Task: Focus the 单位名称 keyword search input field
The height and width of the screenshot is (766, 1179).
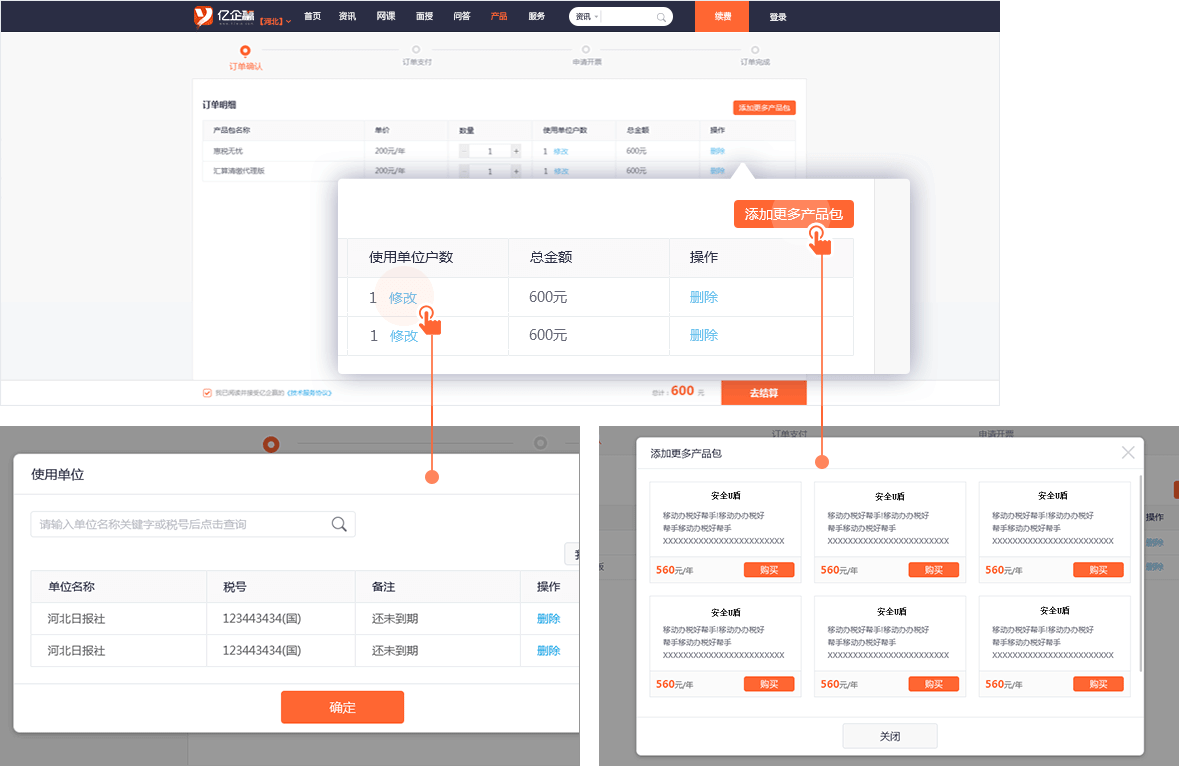Action: [180, 524]
